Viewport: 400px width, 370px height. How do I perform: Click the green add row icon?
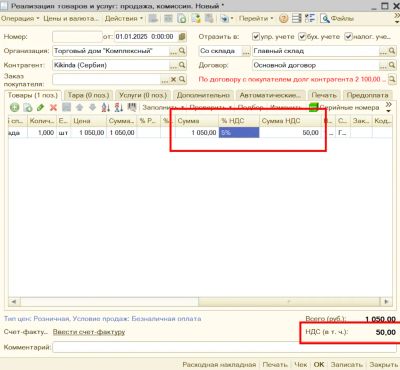14,107
